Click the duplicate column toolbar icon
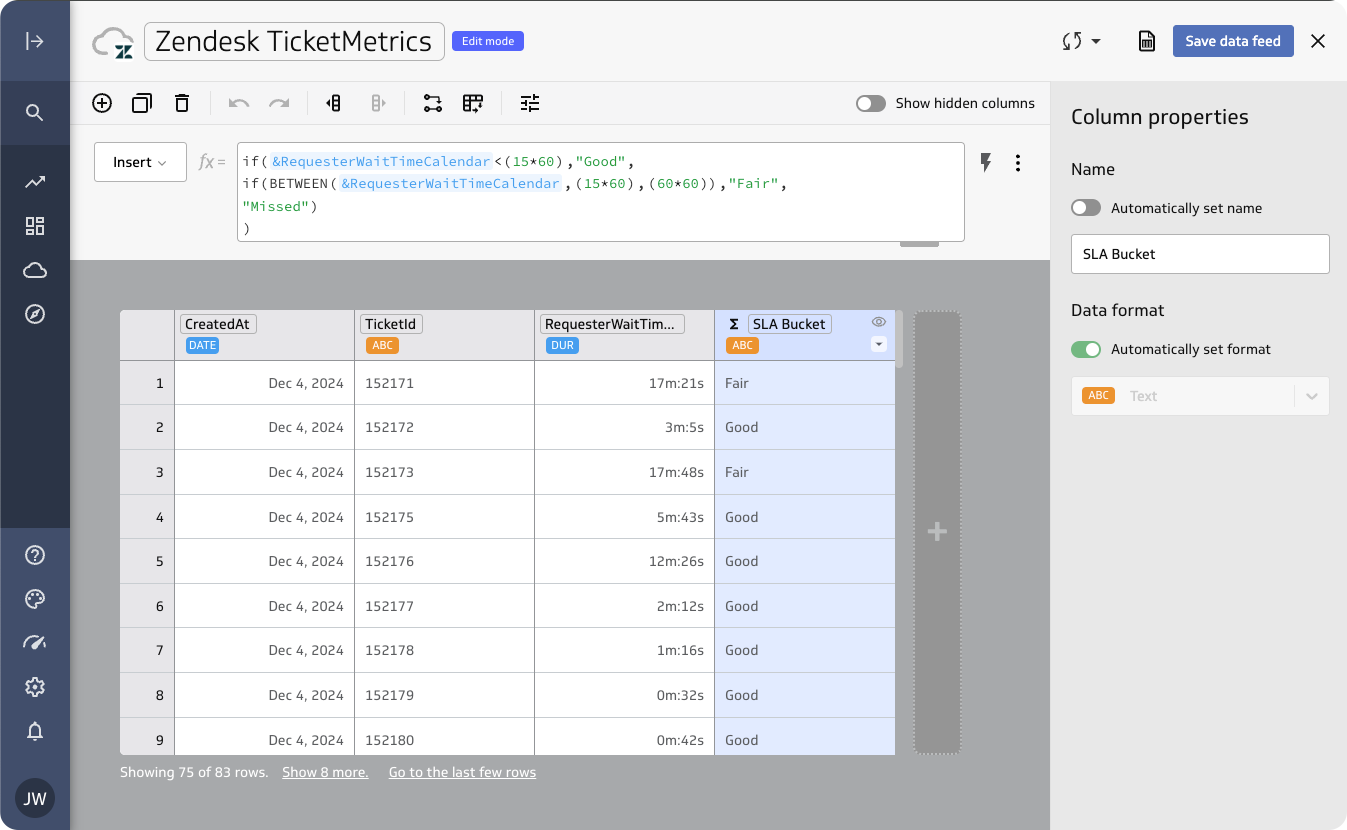The image size is (1347, 830). coord(142,103)
